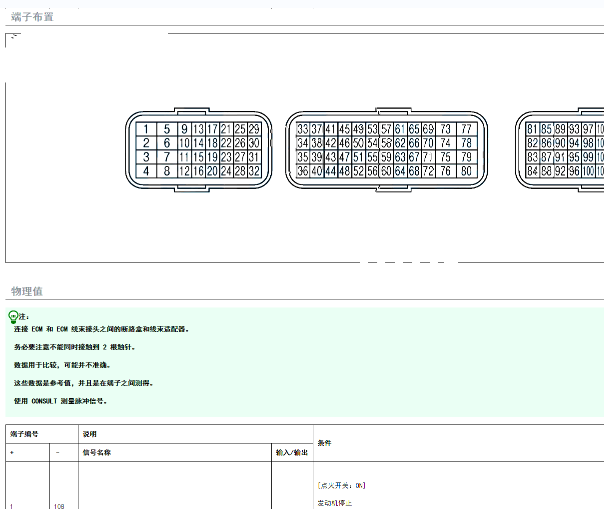
Task: Click terminal 5 in the connector diagram
Action: click(167, 129)
